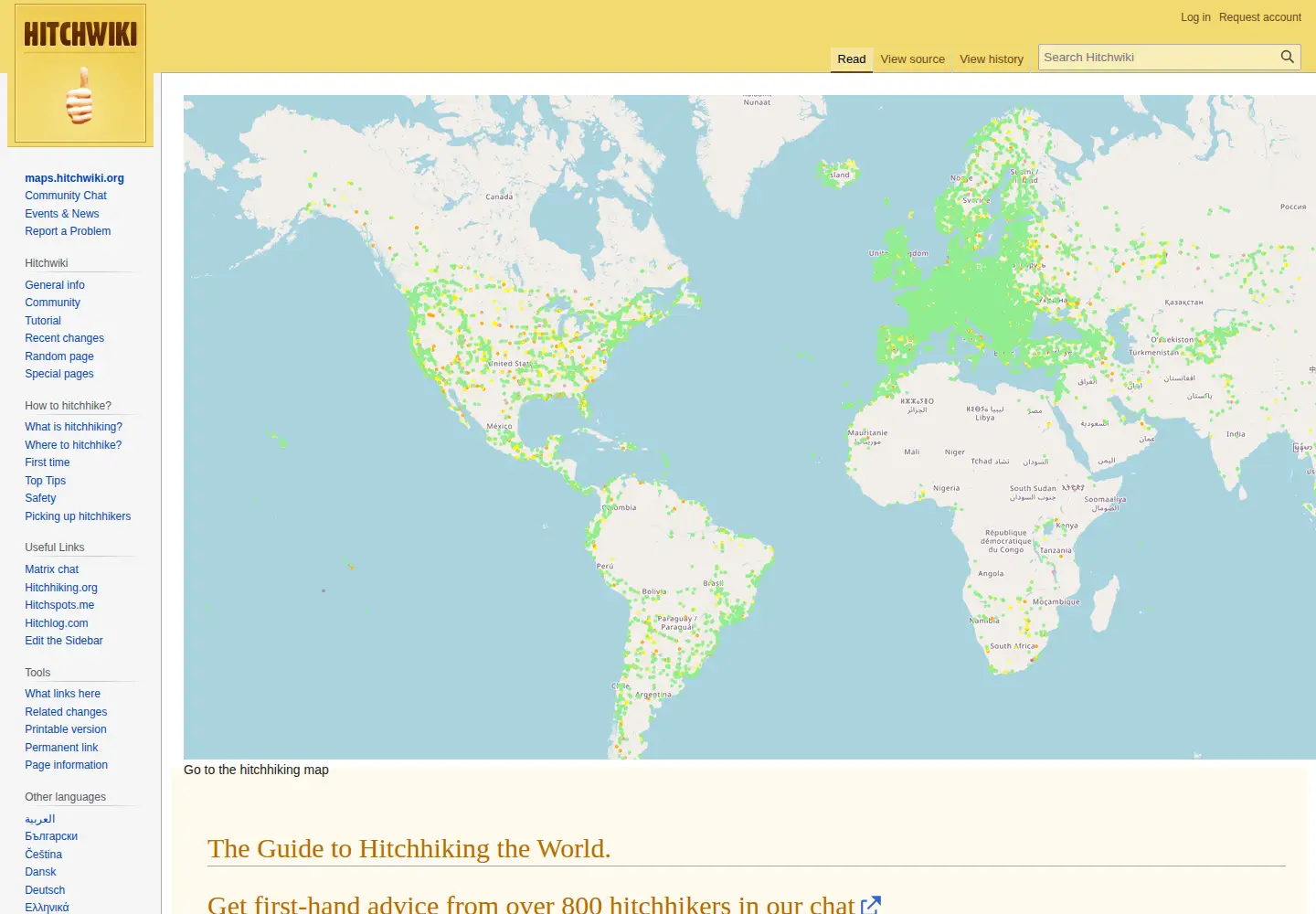The image size is (1316, 914).
Task: Open First time guide link
Action: [x=48, y=462]
